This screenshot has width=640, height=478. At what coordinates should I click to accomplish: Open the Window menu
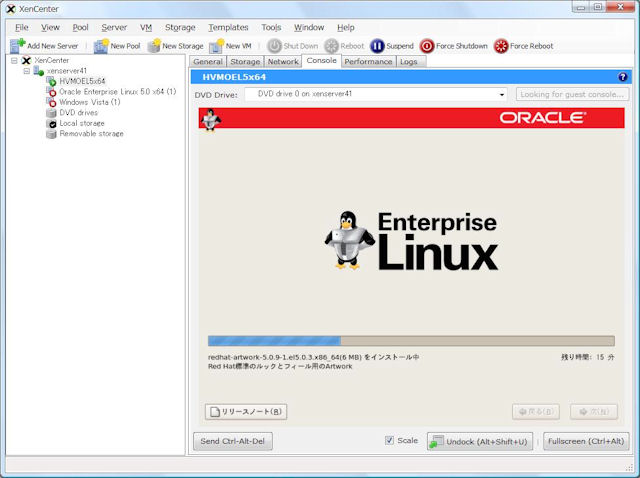tap(309, 27)
